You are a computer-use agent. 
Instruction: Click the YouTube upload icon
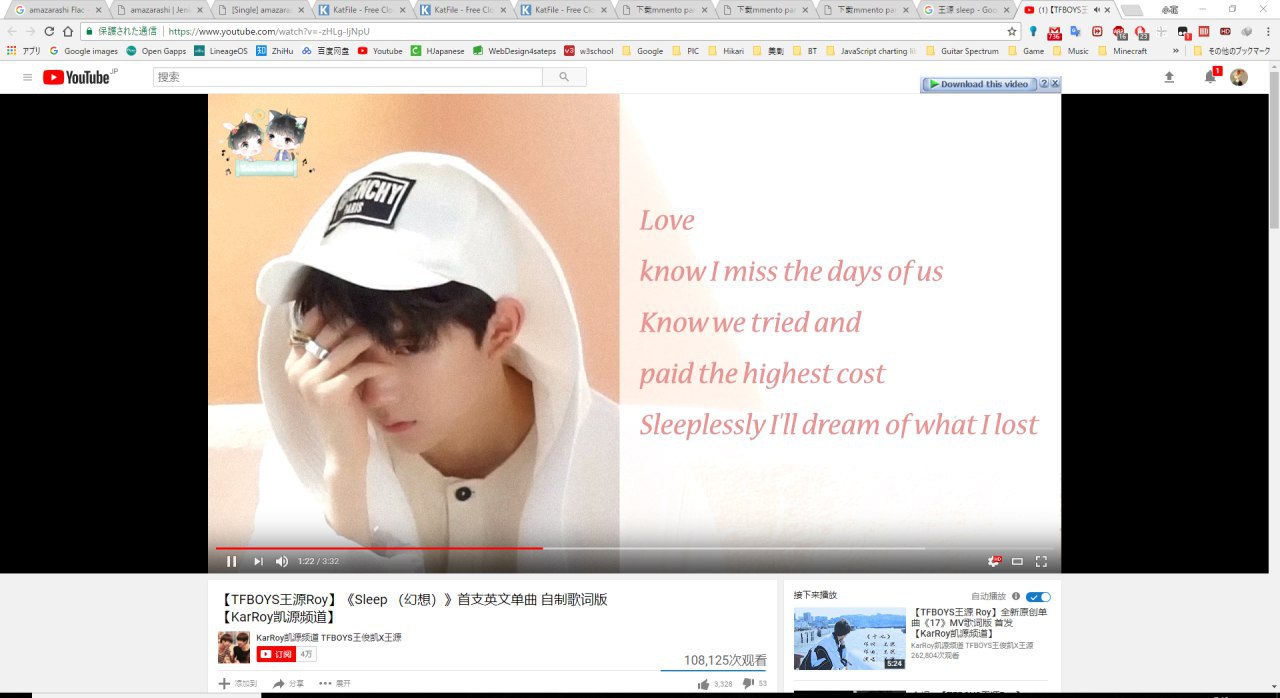click(x=1169, y=77)
